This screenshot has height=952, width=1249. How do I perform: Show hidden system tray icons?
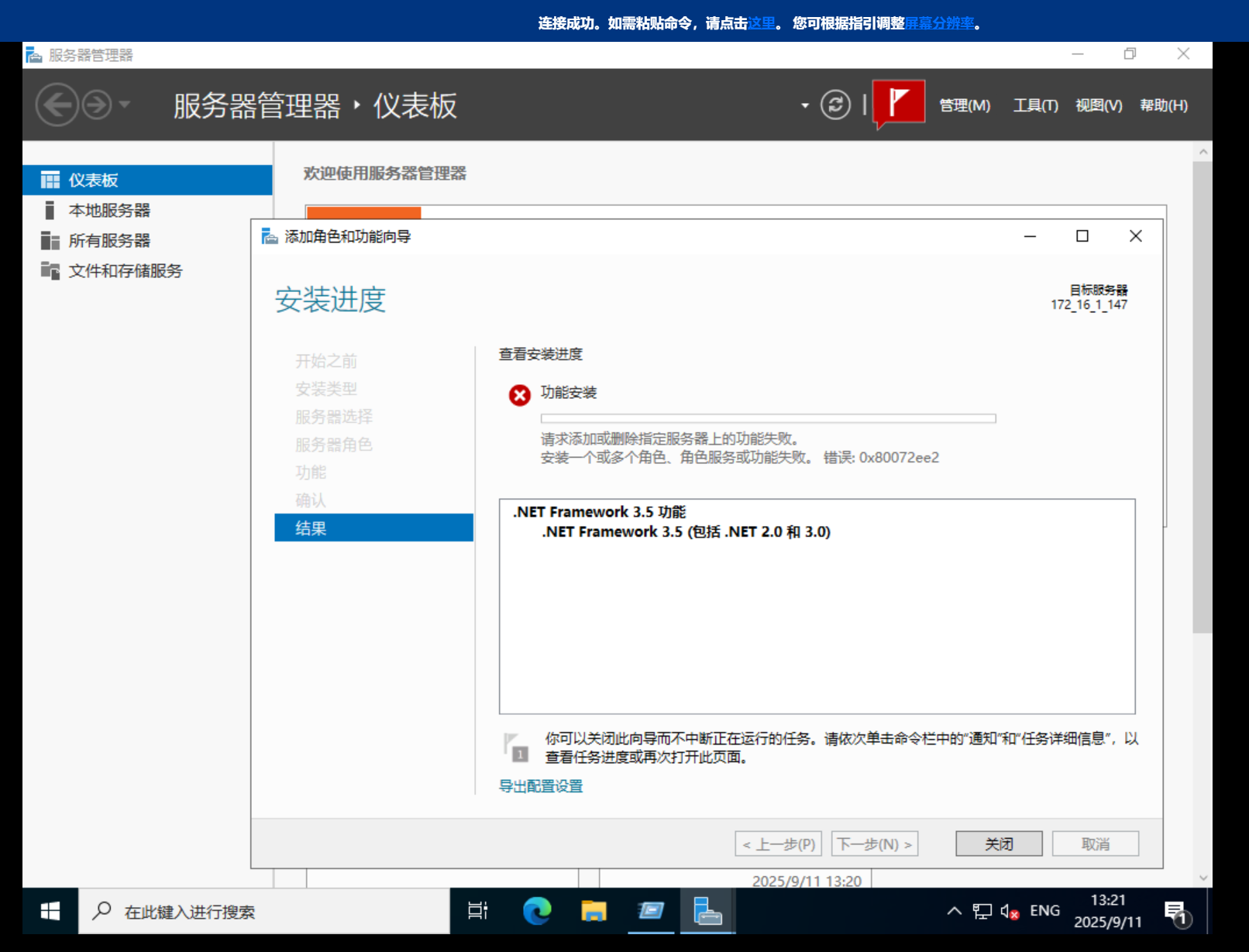[x=955, y=911]
